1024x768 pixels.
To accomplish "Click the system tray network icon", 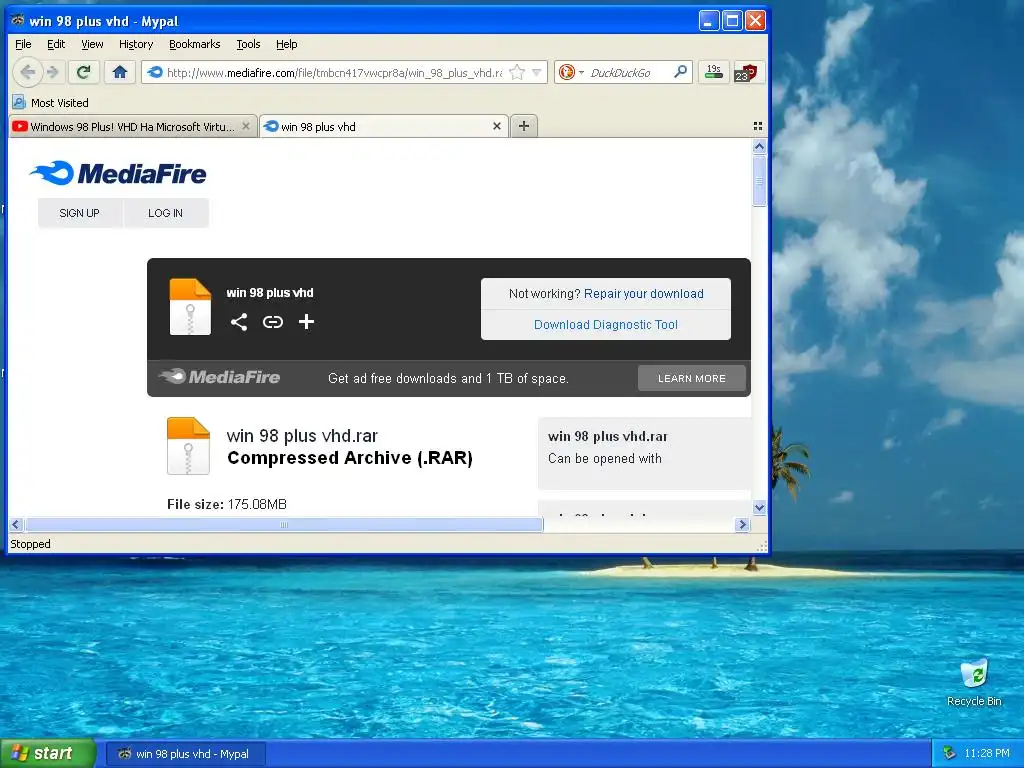I will pos(950,753).
